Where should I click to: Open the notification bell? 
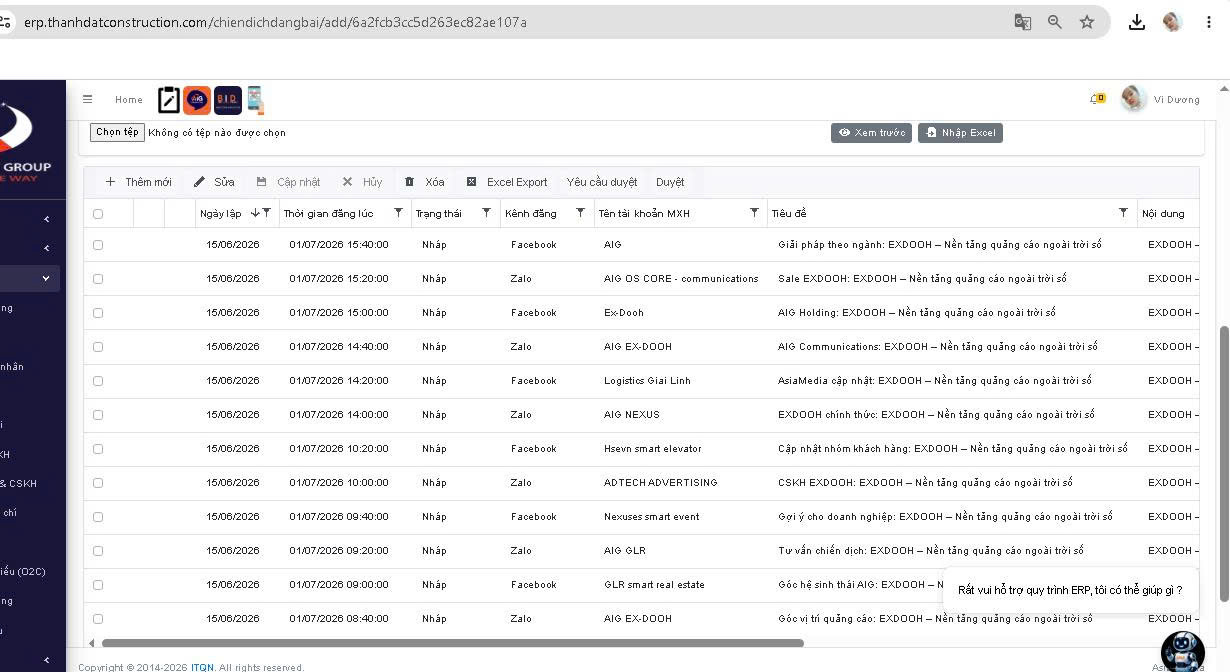1096,99
